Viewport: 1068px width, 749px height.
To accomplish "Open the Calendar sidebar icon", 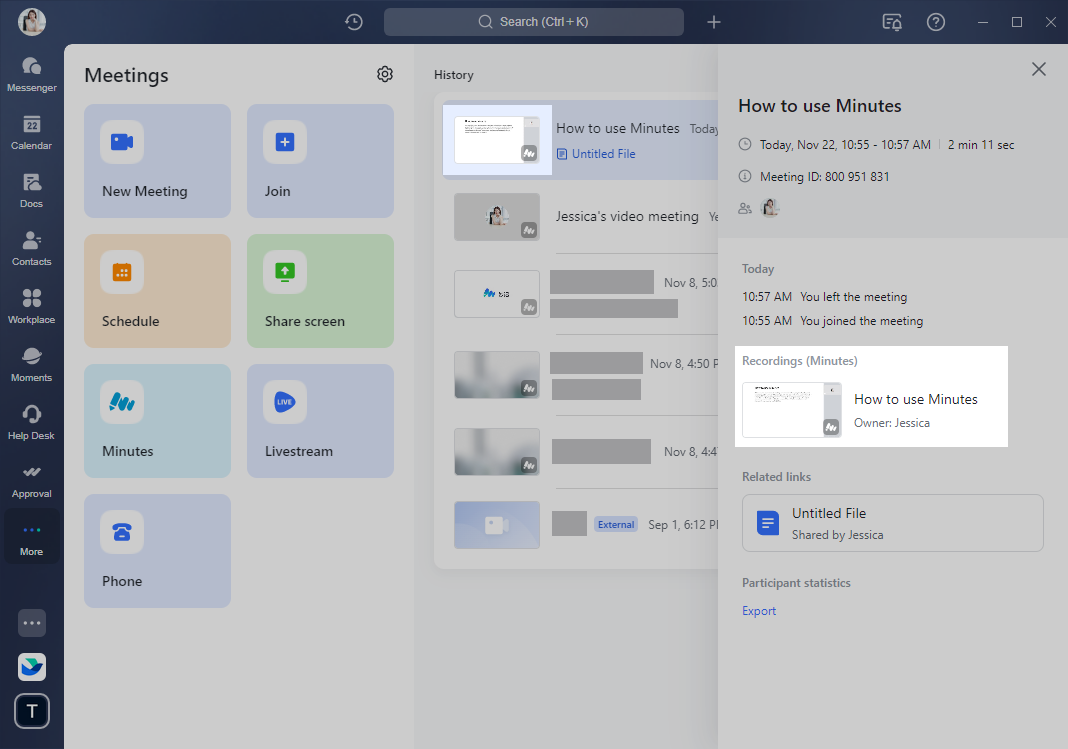I will [x=31, y=132].
